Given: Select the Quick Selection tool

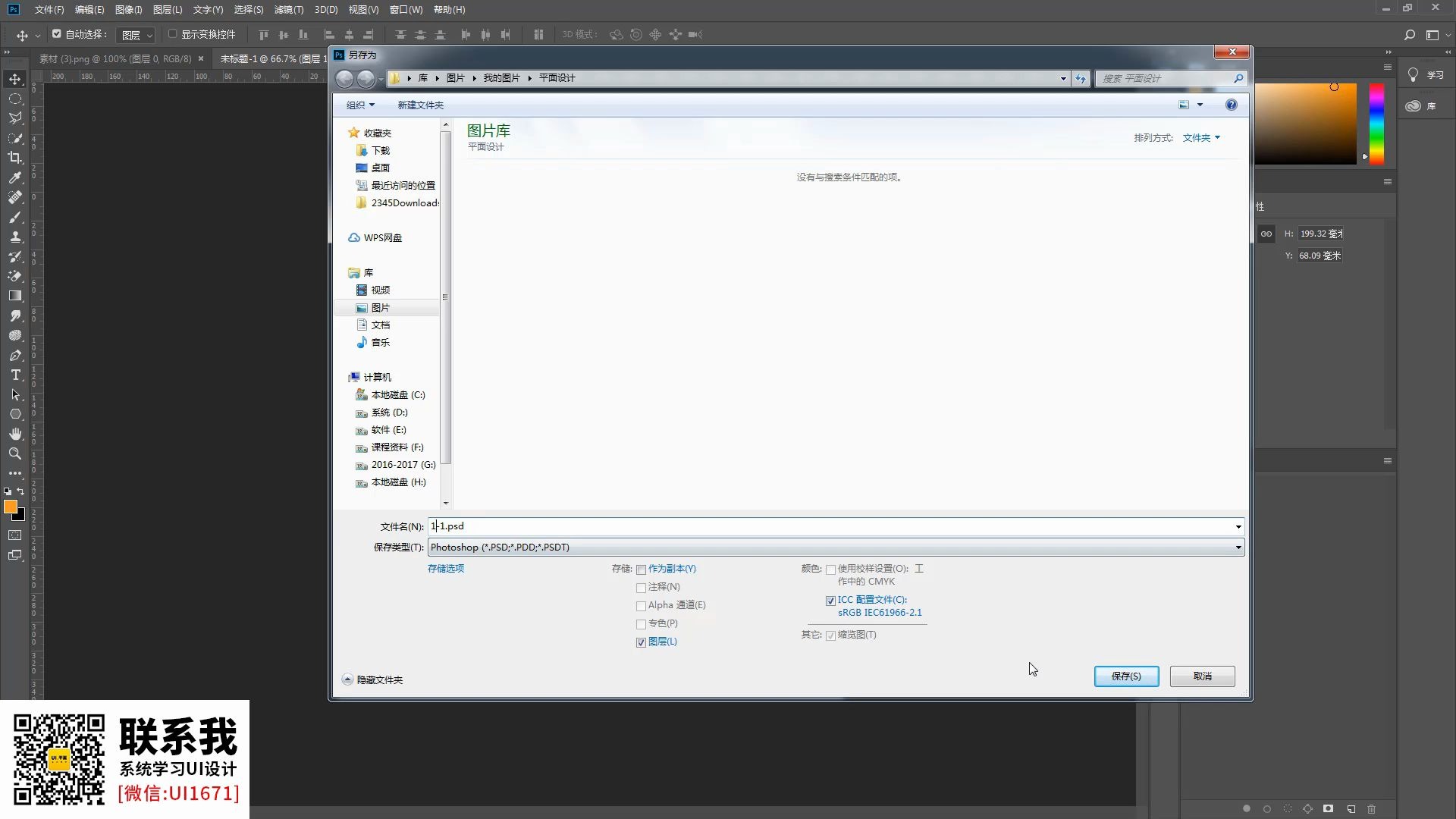Looking at the screenshot, I should tap(15, 138).
